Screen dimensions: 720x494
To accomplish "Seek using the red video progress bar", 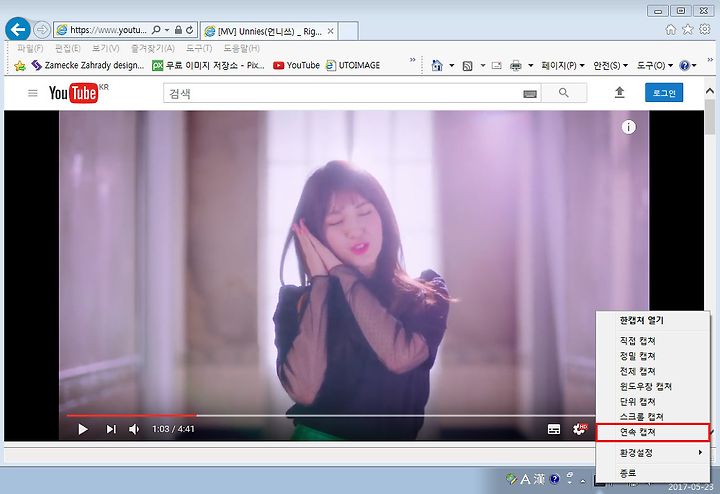I will point(131,415).
